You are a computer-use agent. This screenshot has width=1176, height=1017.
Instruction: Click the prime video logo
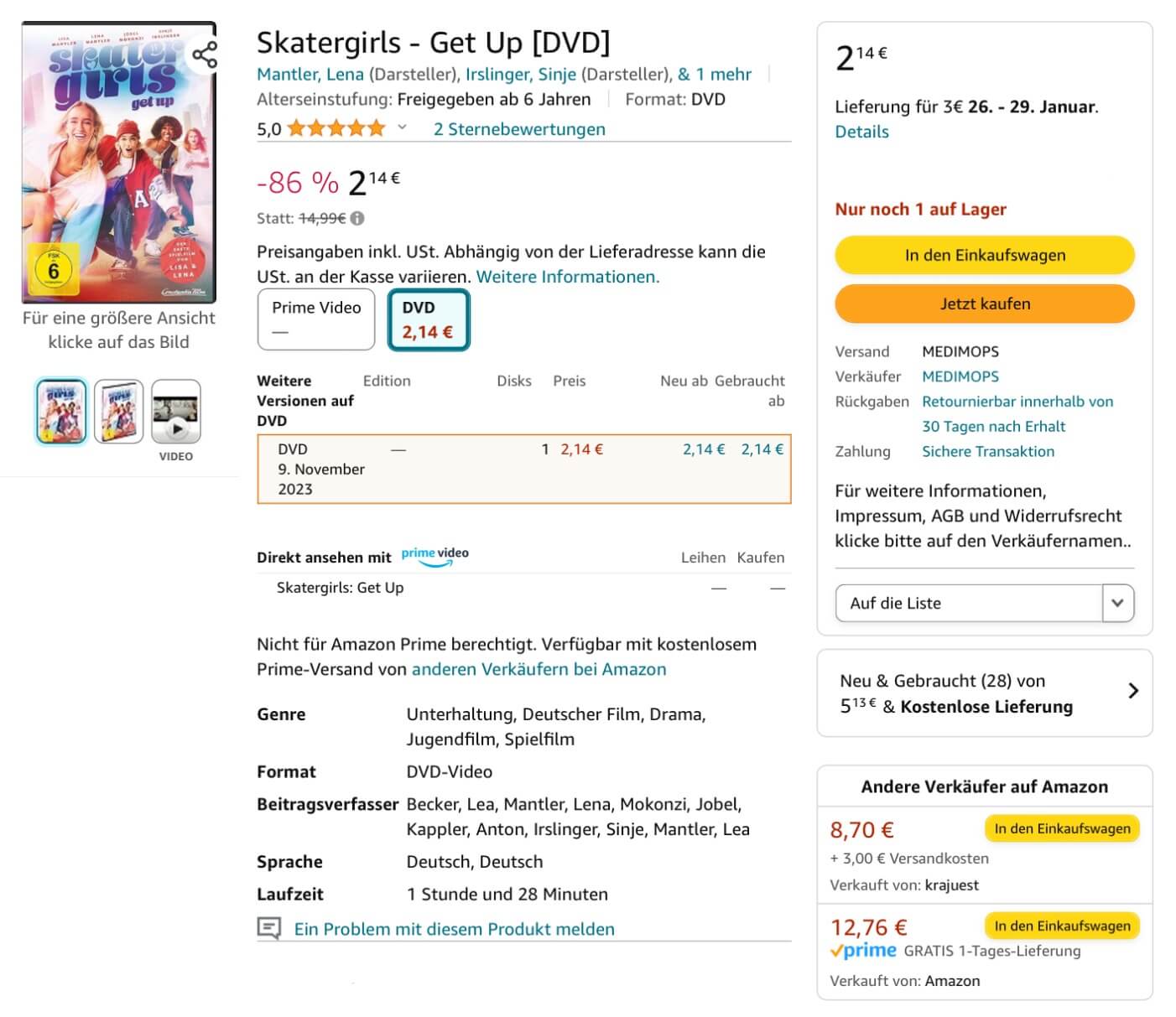(x=434, y=557)
